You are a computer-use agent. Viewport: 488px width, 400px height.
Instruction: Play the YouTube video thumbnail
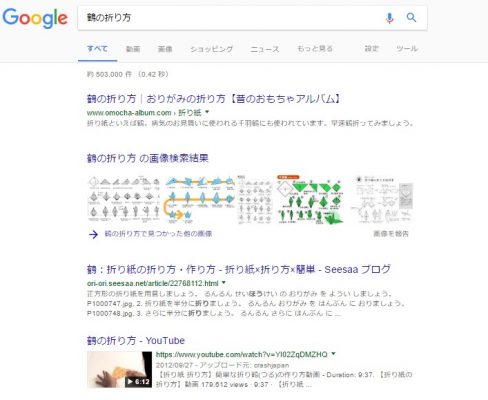tap(119, 370)
